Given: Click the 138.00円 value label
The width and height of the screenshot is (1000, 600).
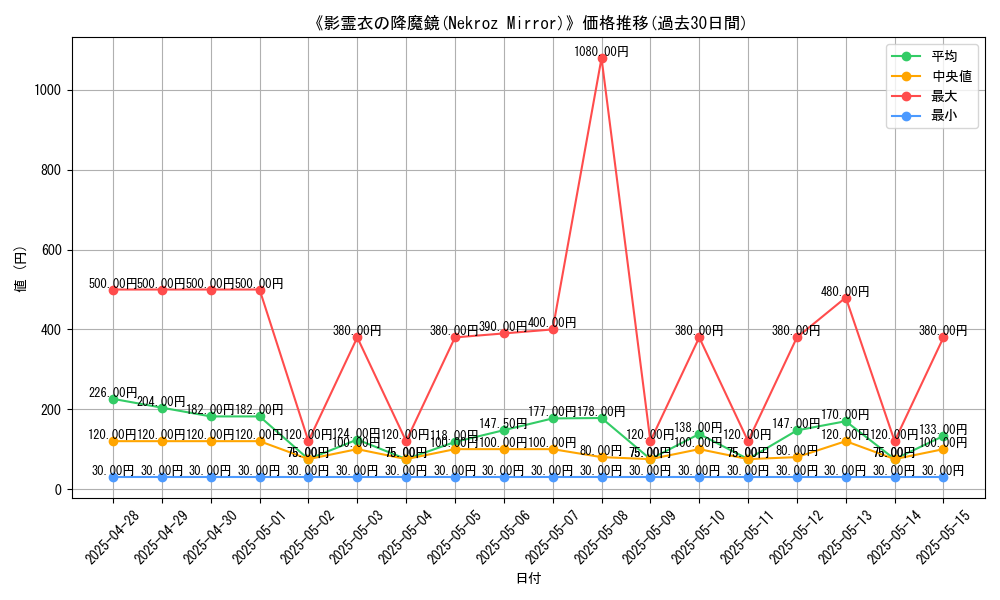Looking at the screenshot, I should pyautogui.click(x=698, y=427).
